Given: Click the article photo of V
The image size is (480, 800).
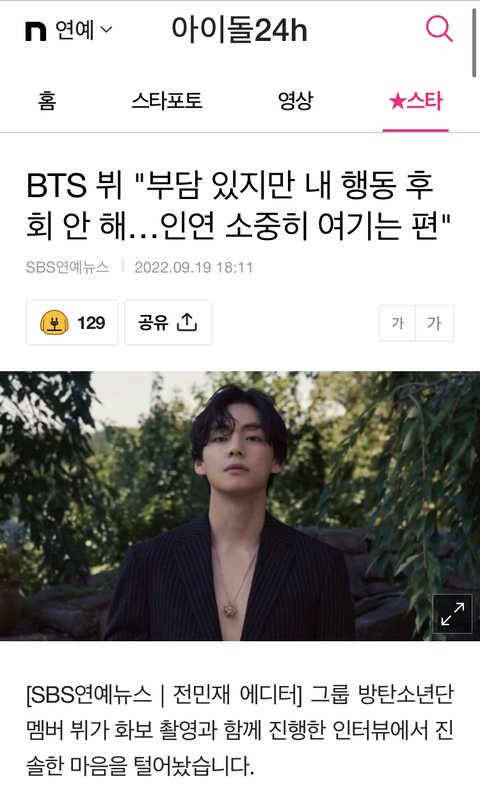Looking at the screenshot, I should 240,506.
